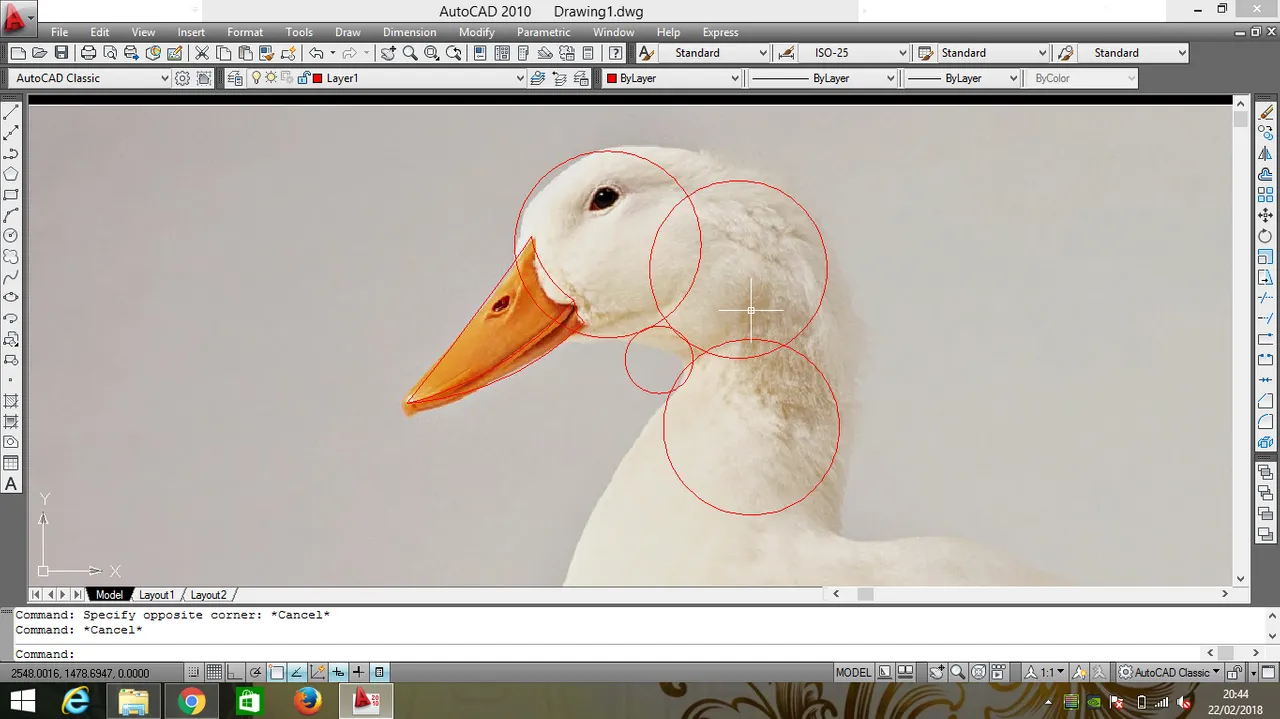Click the Open file icon
This screenshot has height=719, width=1280.
40,53
